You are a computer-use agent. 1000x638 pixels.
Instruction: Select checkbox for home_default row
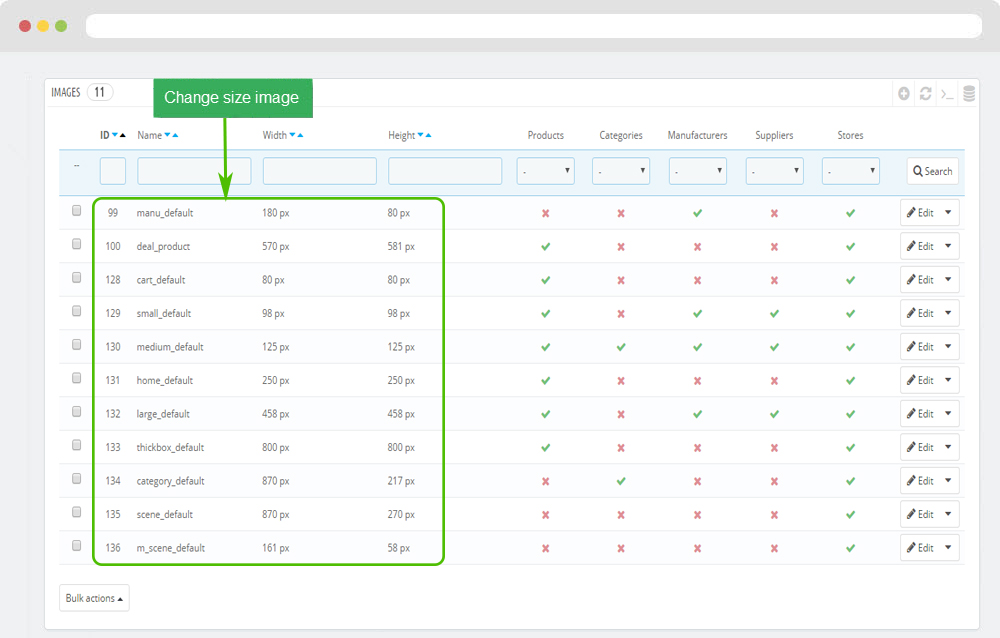(77, 378)
